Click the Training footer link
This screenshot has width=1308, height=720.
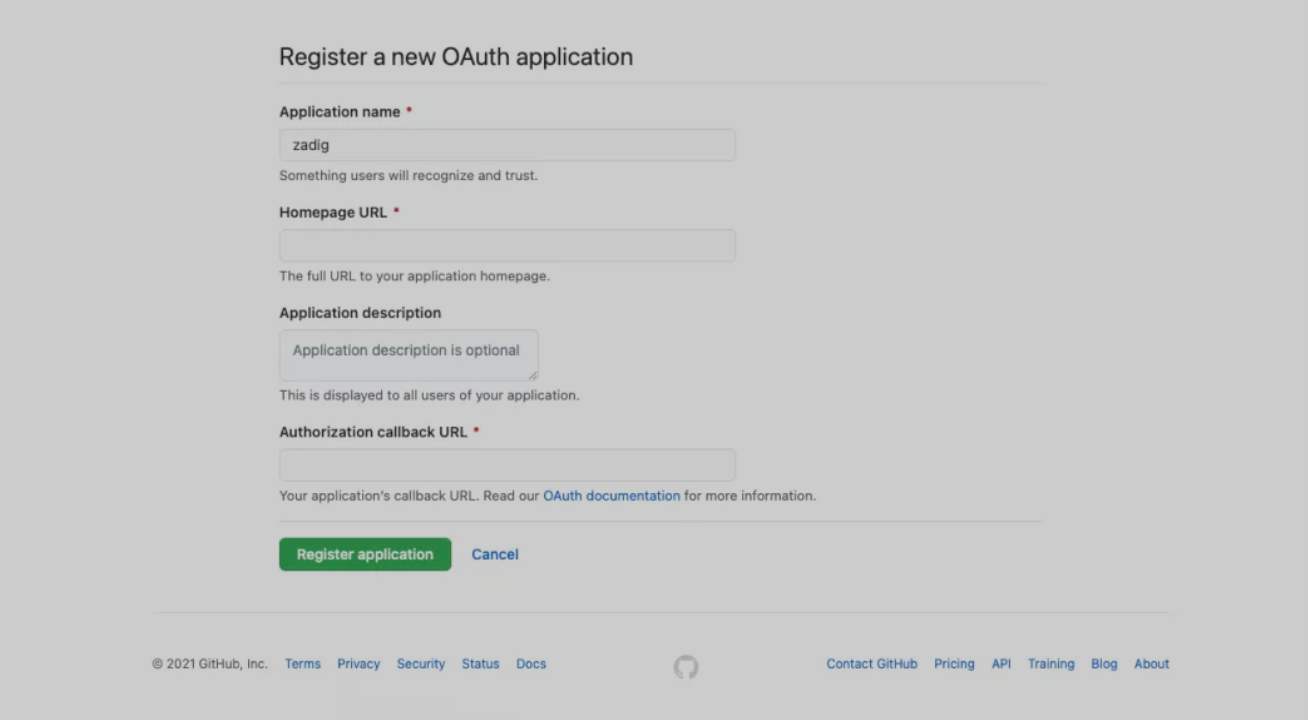[x=1051, y=664]
